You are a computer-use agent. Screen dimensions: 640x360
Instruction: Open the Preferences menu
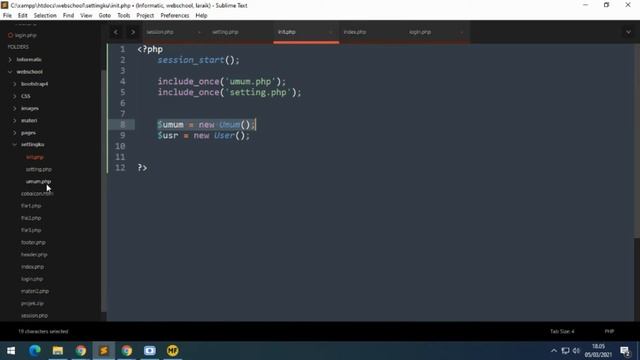point(175,16)
